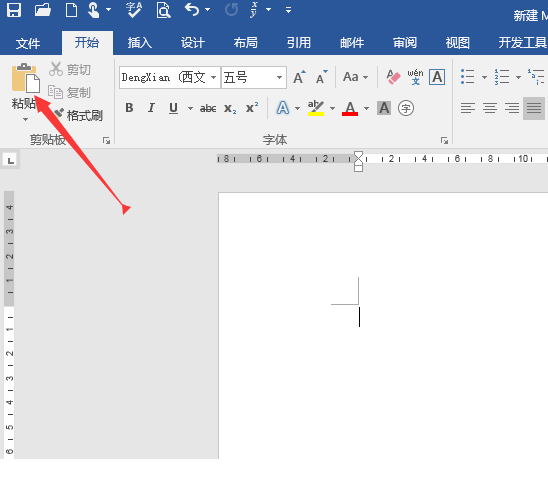Click the Print Preview magnifier icon
Screen dimensions: 548x486
pyautogui.click(x=163, y=10)
